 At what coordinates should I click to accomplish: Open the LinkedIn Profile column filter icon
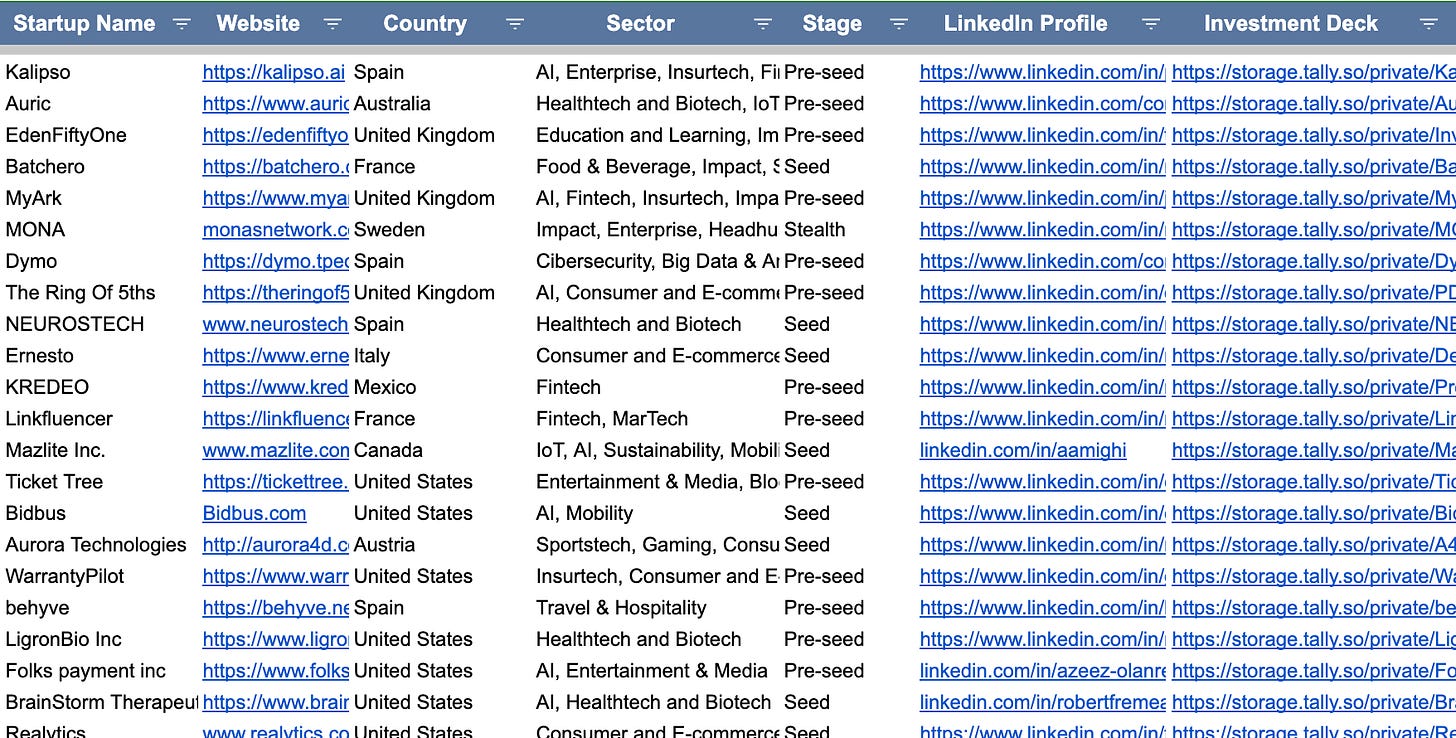[x=1151, y=24]
